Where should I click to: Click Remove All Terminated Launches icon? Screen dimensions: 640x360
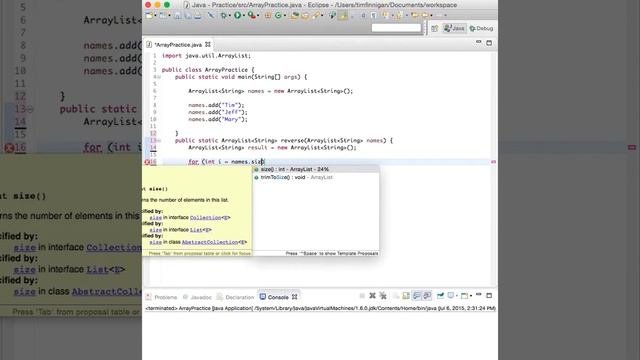(383, 296)
